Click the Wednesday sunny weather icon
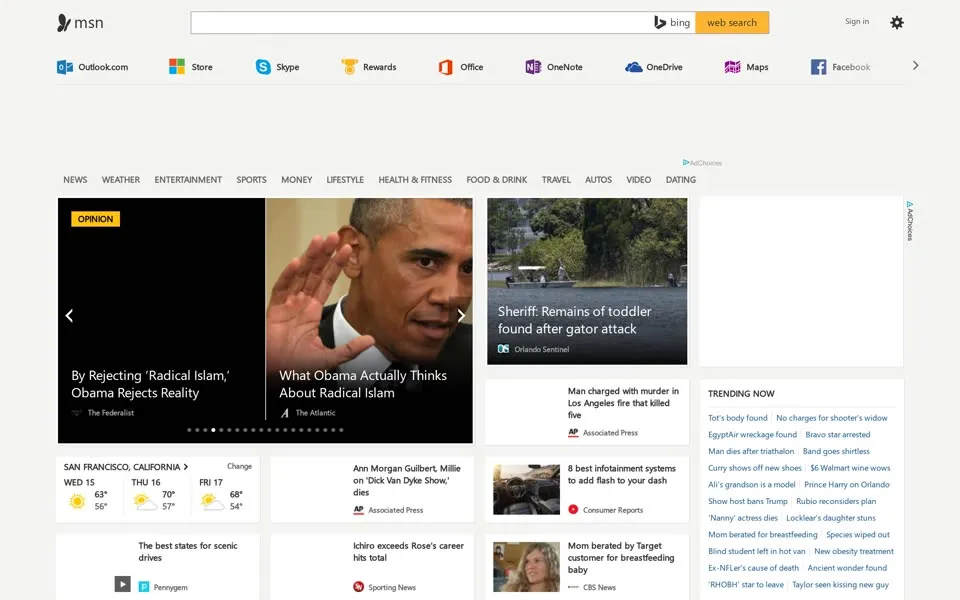The image size is (960, 600). 77,501
